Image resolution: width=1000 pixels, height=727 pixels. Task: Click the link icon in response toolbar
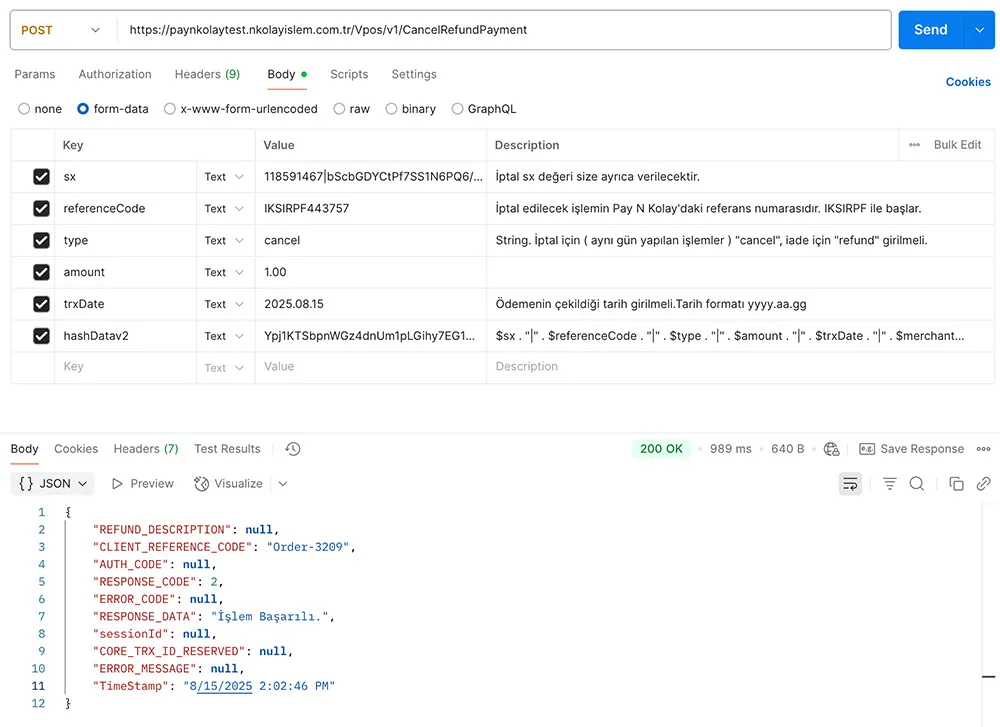click(983, 484)
